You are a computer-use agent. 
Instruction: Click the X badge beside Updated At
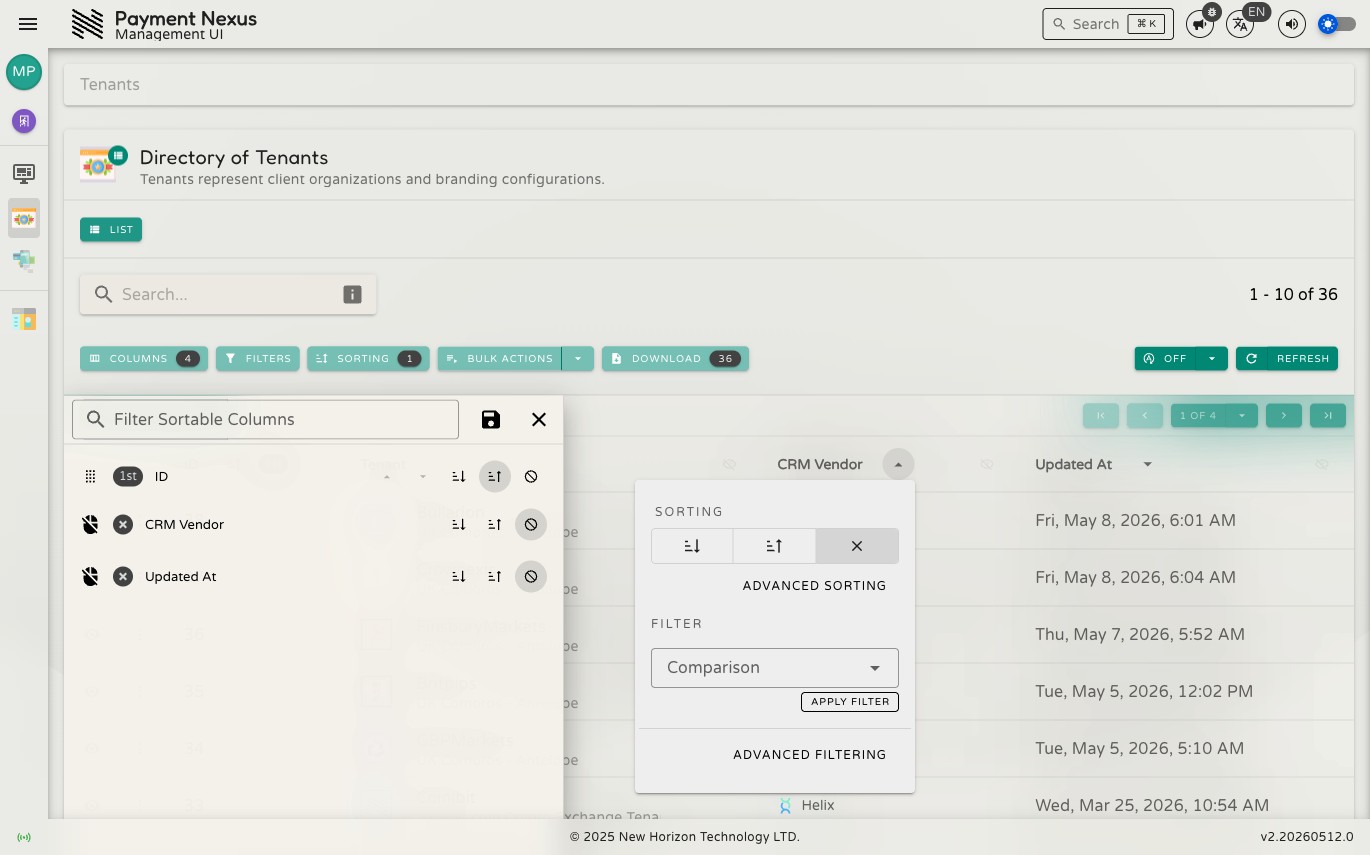(123, 576)
